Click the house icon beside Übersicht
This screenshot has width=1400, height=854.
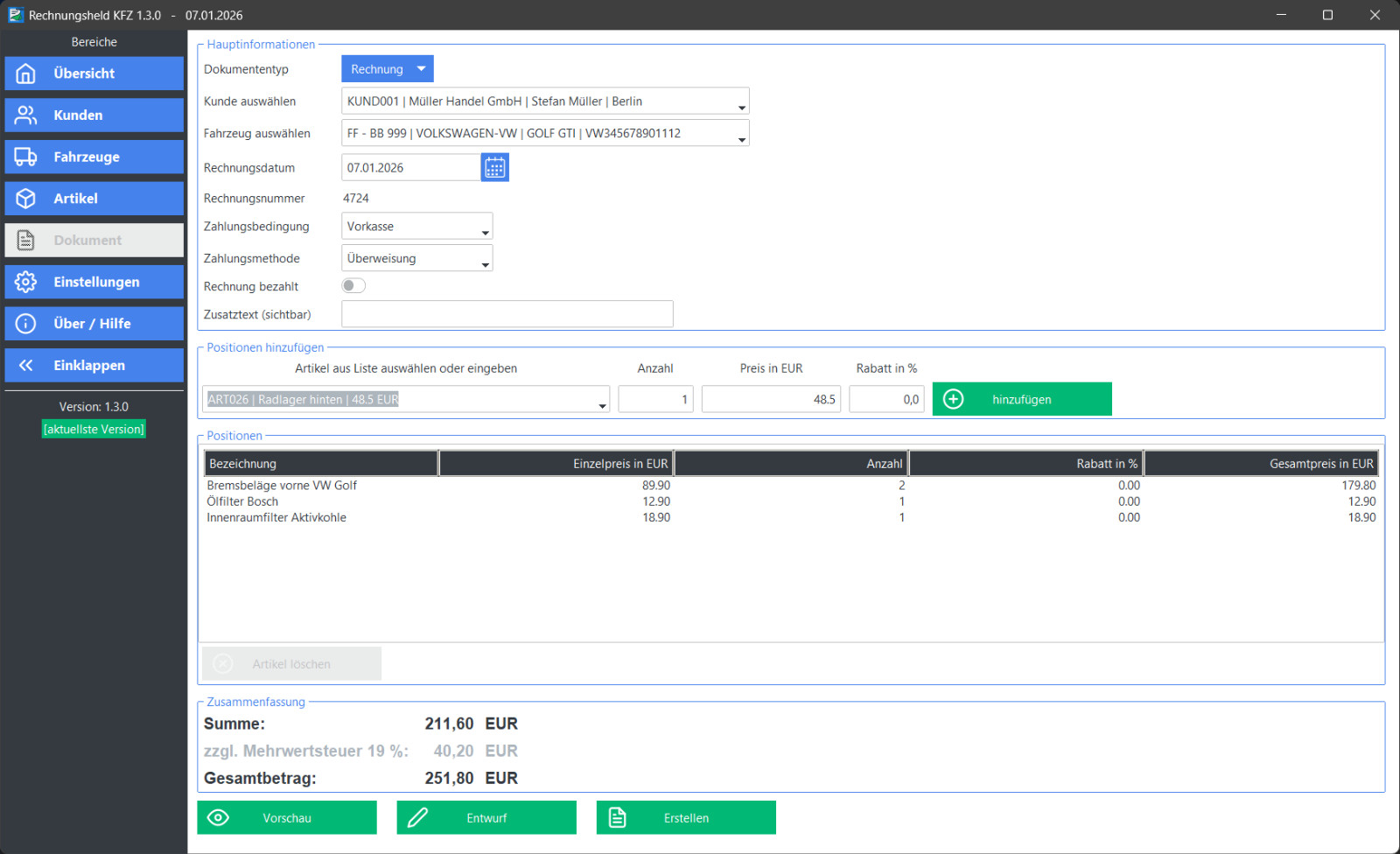26,73
